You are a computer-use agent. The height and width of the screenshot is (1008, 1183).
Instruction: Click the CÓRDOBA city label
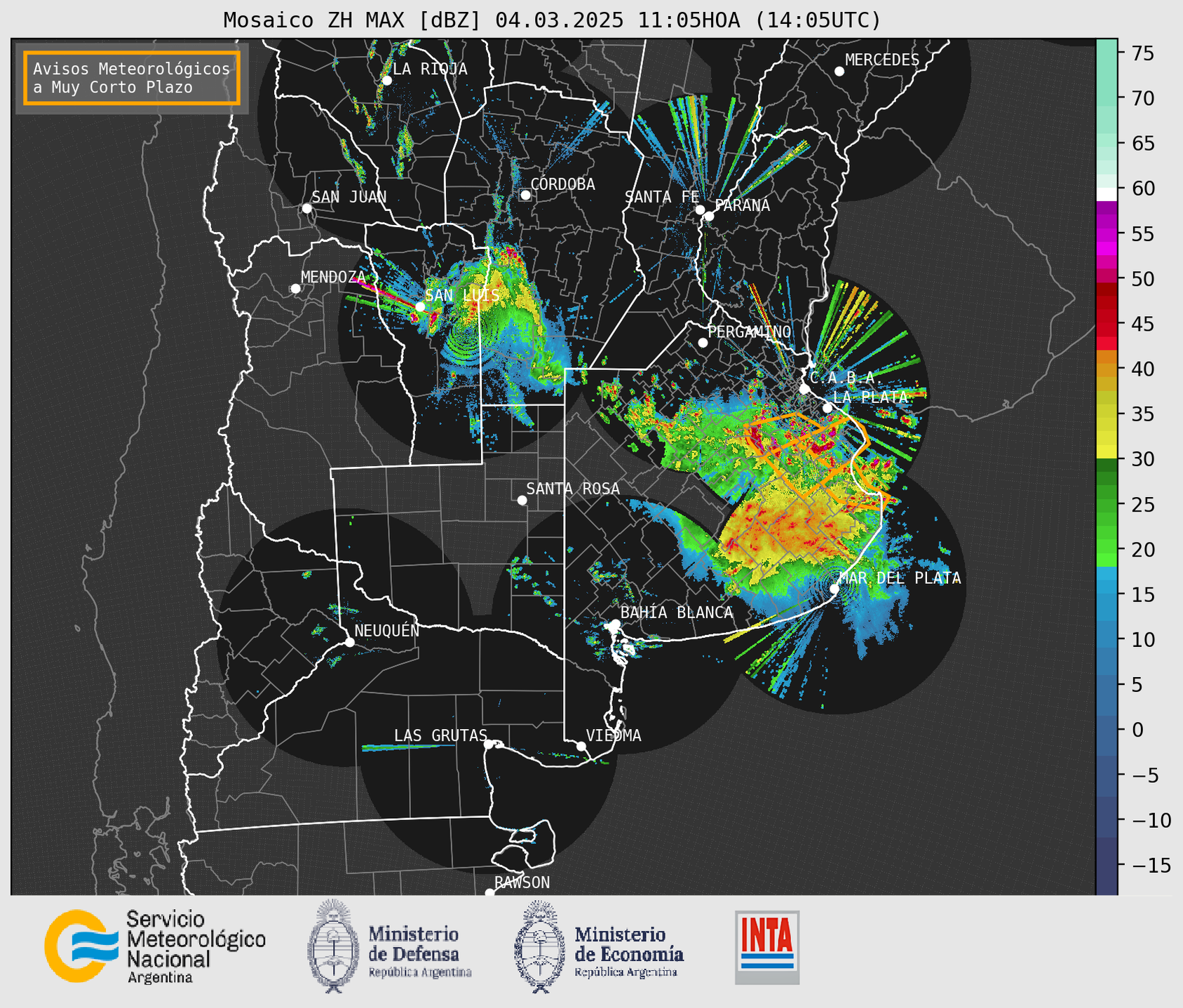[x=562, y=184]
